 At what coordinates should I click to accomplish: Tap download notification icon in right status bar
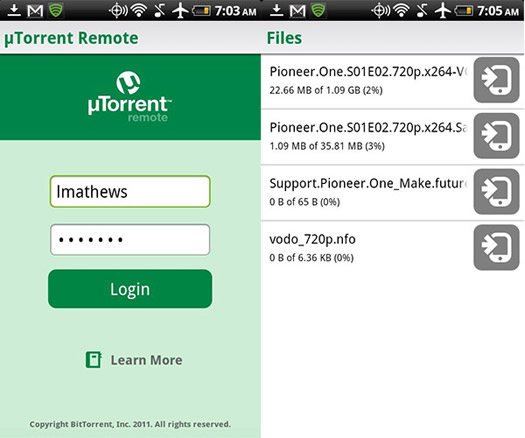pos(276,10)
